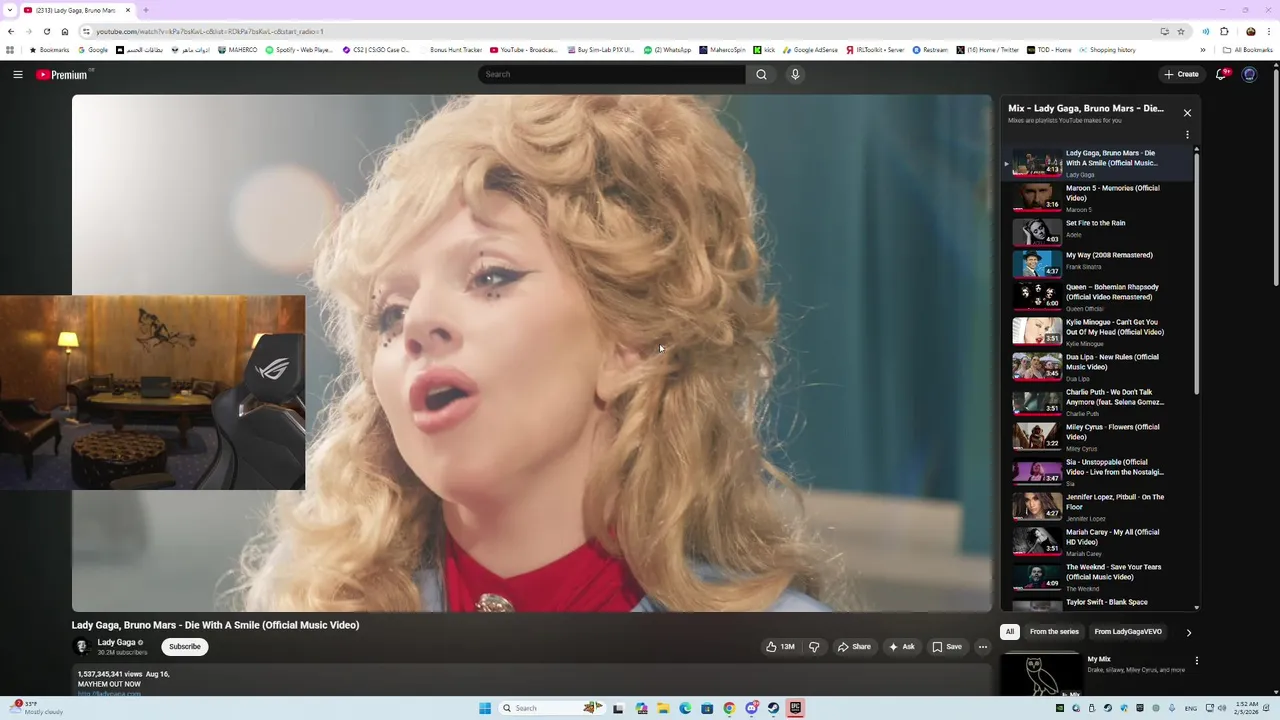The height and width of the screenshot is (720, 1280).
Task: Open Chrome from the taskbar
Action: [729, 708]
